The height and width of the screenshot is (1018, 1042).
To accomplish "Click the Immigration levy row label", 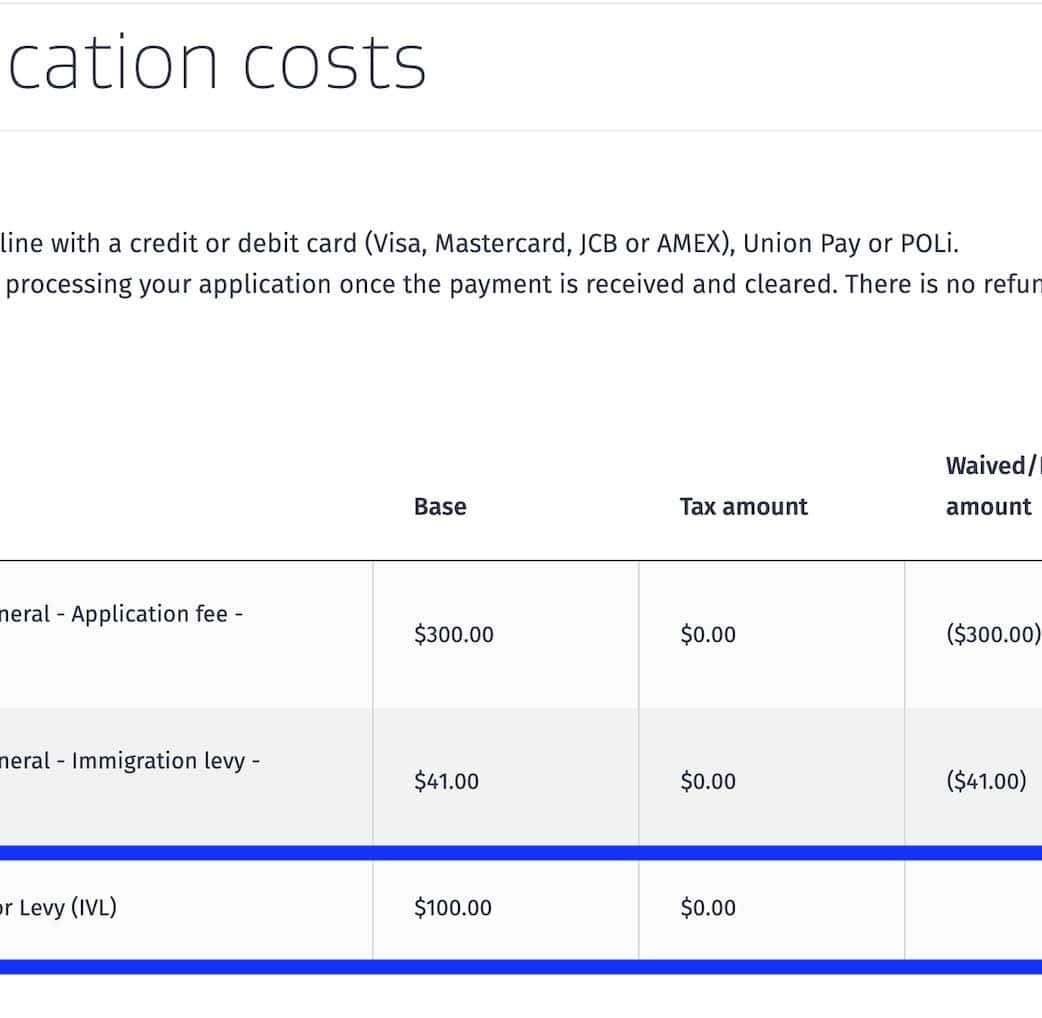I will [x=130, y=761].
